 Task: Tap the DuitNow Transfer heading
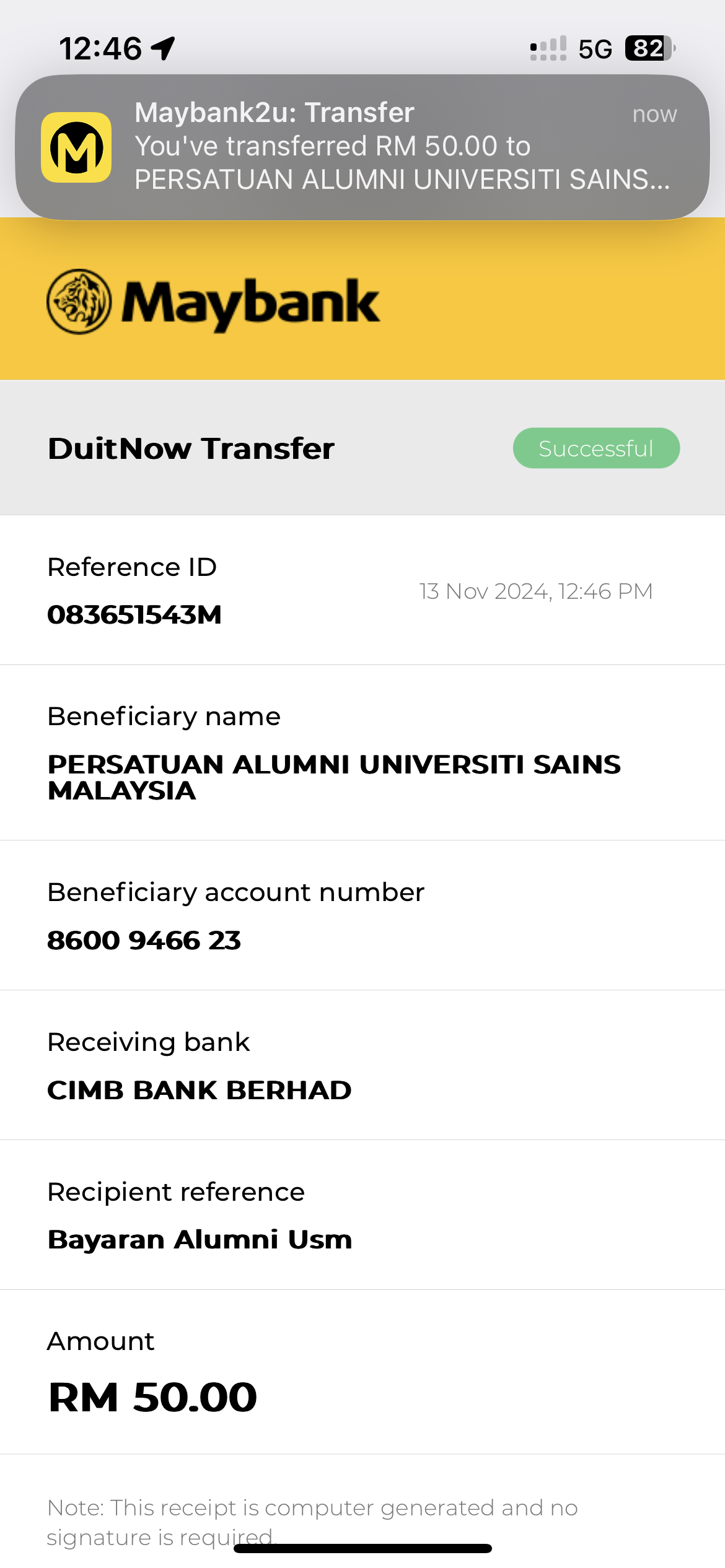tap(191, 448)
